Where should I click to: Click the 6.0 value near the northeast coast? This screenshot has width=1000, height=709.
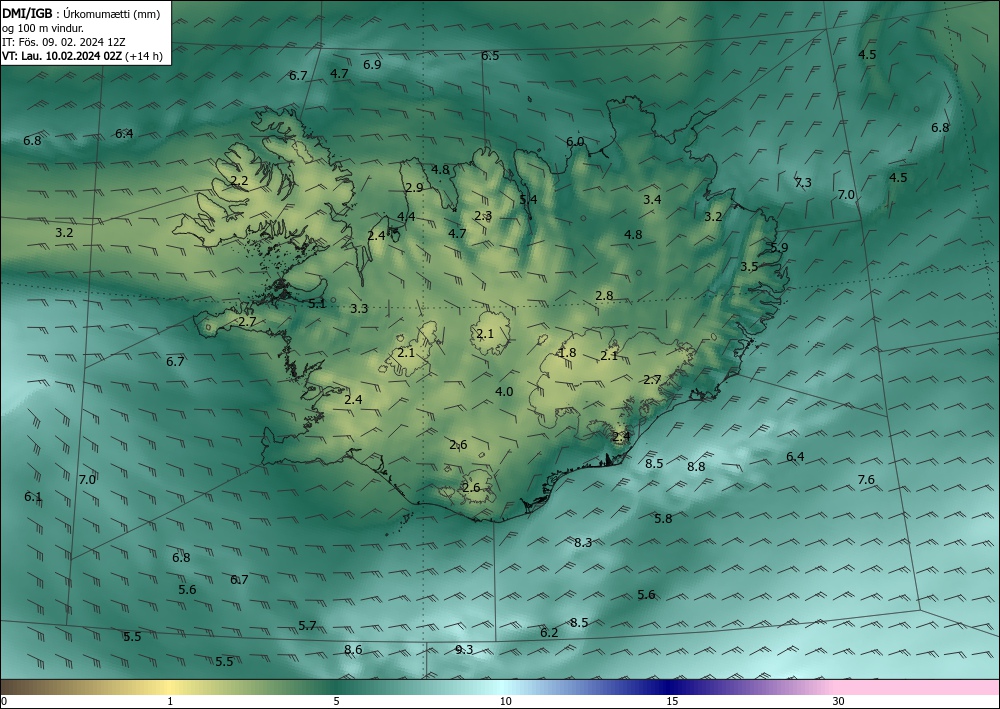tap(575, 142)
